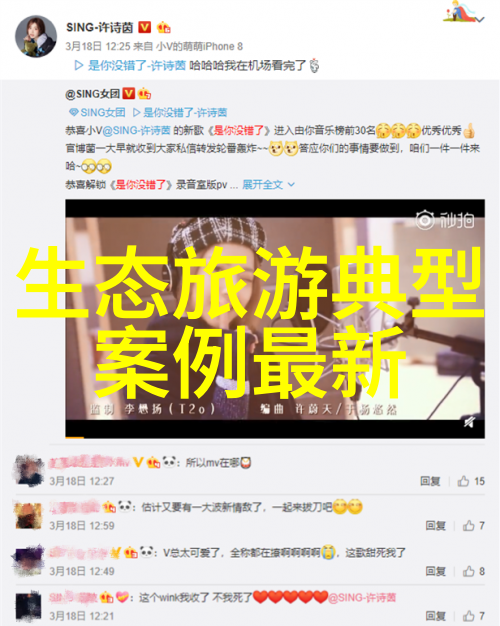Like the comment with 8 likes
This screenshot has width=500, height=626.
pos(474,571)
